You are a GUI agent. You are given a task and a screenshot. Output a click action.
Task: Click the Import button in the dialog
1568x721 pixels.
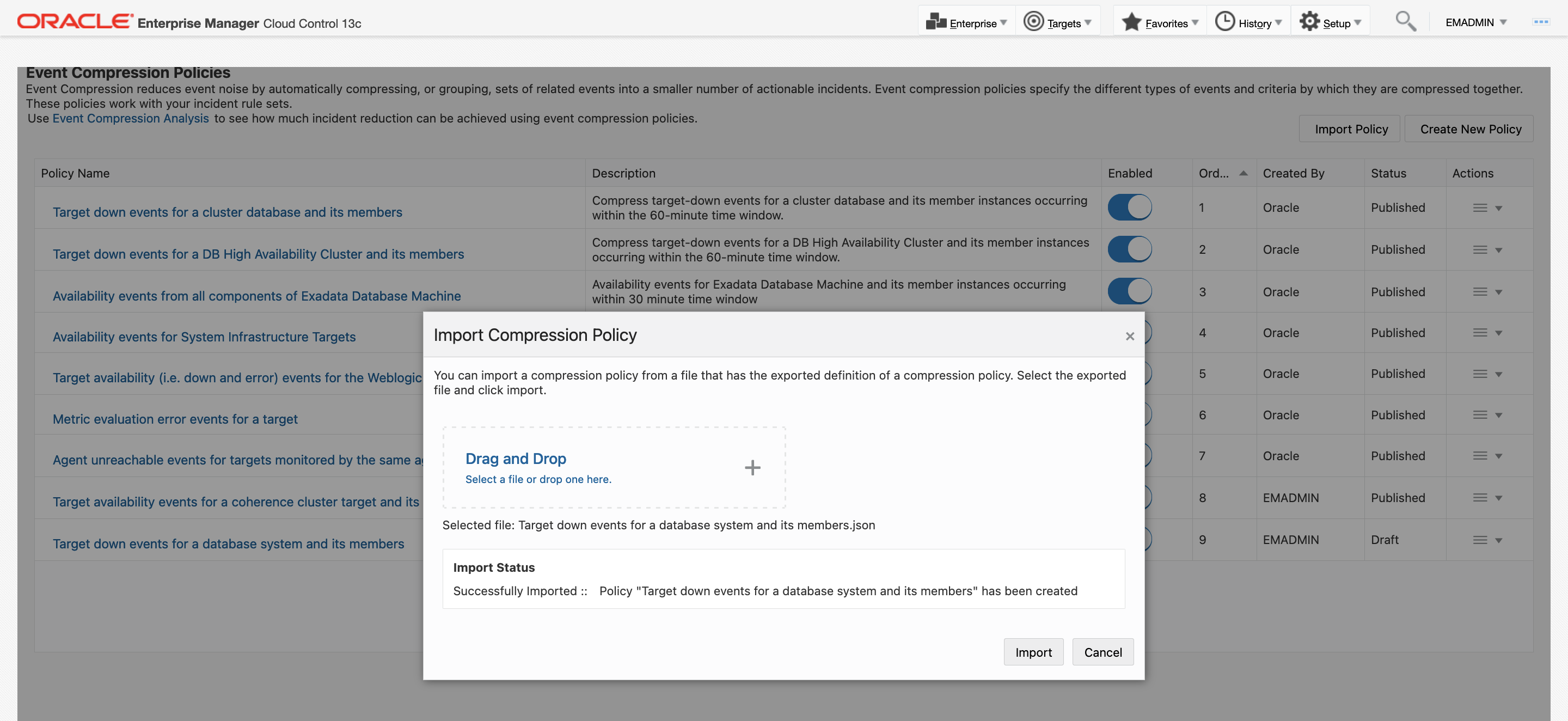tap(1033, 652)
